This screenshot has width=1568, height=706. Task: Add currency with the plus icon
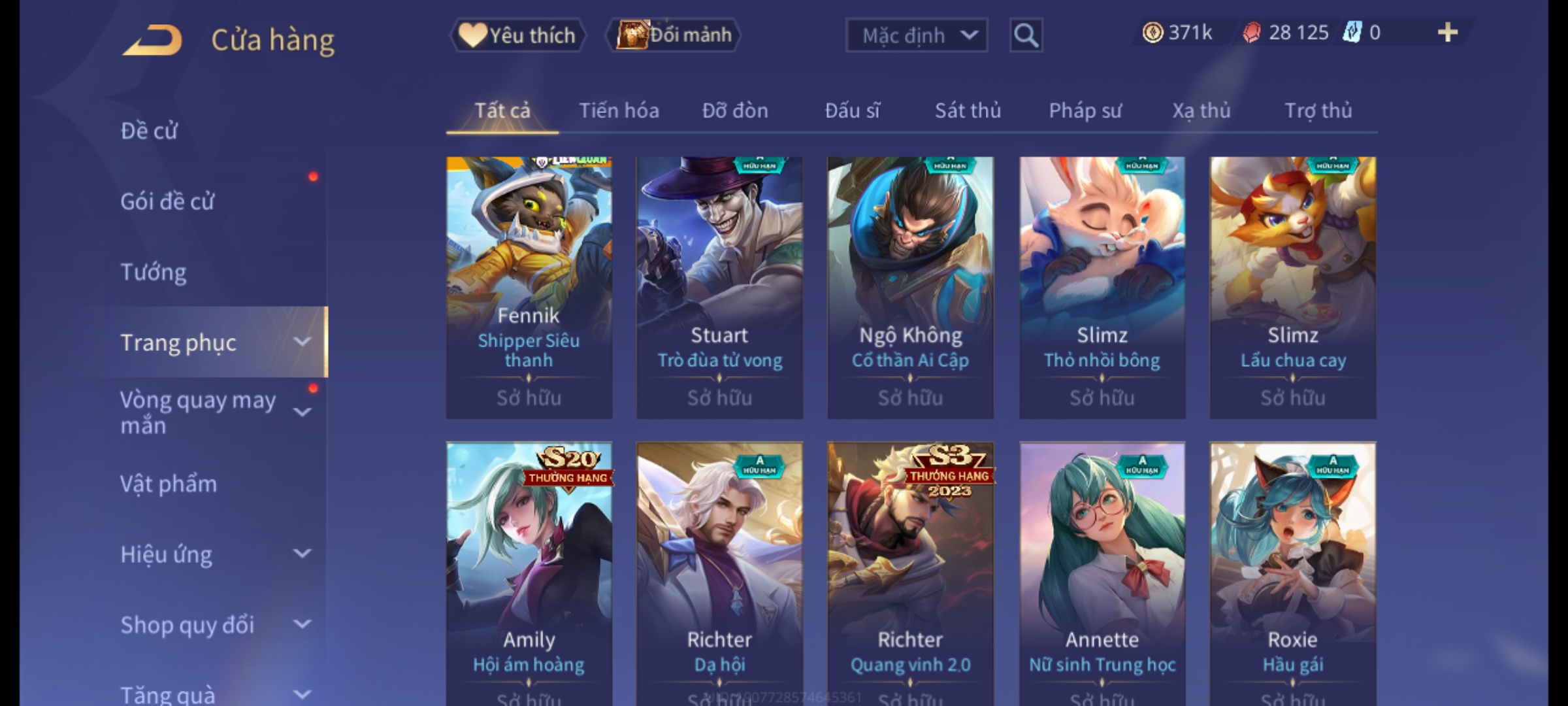(x=1448, y=33)
